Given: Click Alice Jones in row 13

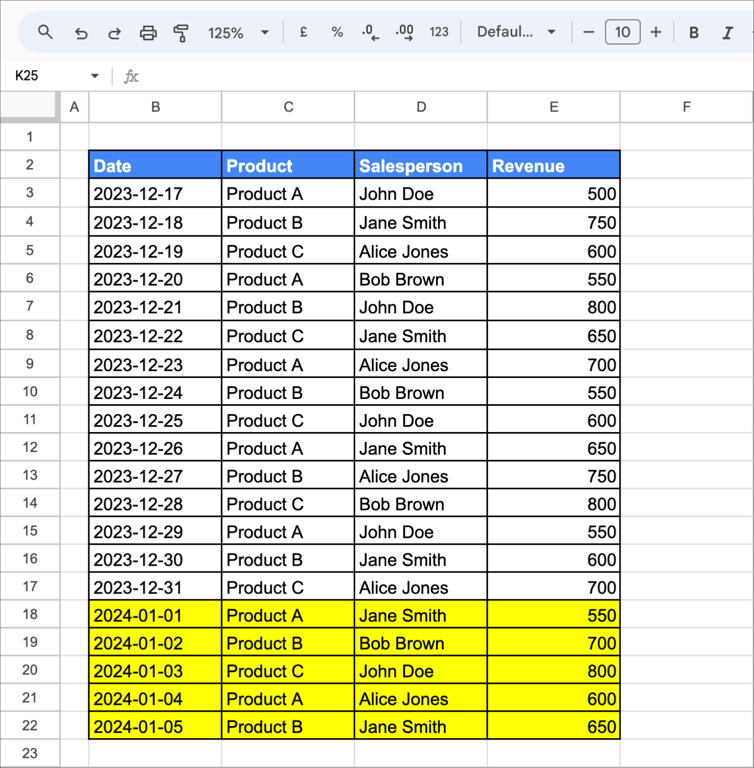Looking at the screenshot, I should coord(421,476).
